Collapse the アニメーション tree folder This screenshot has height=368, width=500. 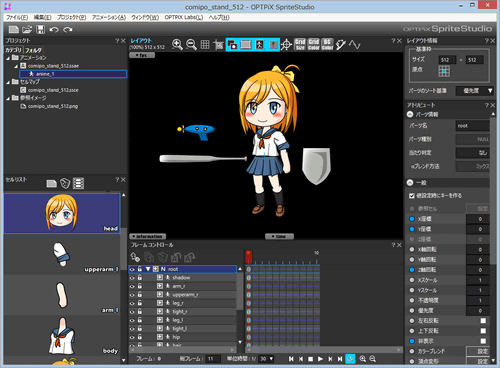coord(8,58)
